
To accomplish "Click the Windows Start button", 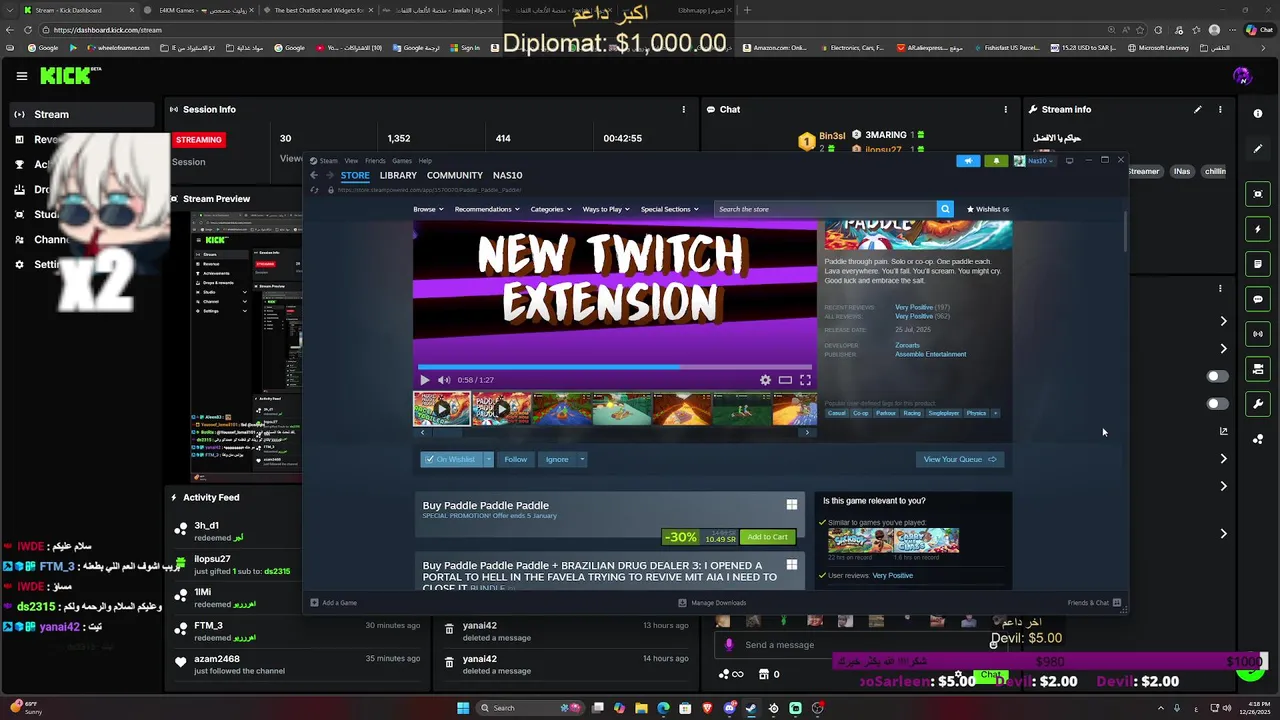I will tap(463, 708).
